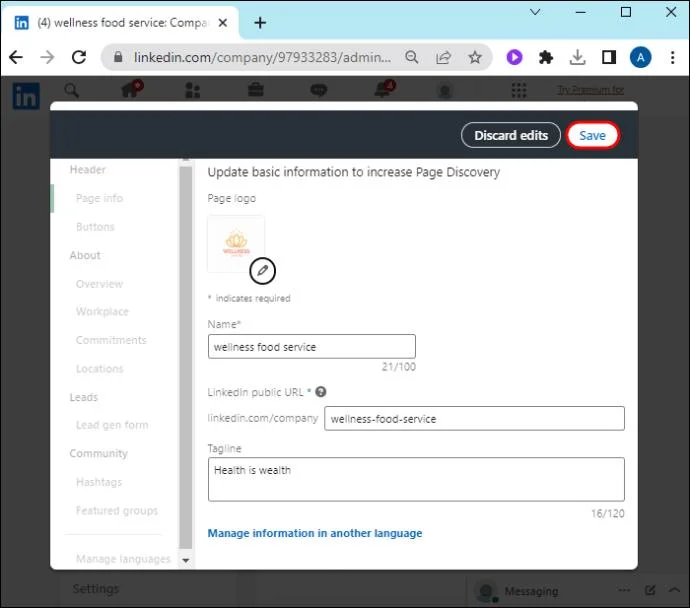
Task: Go forward in browser
Action: (x=47, y=57)
